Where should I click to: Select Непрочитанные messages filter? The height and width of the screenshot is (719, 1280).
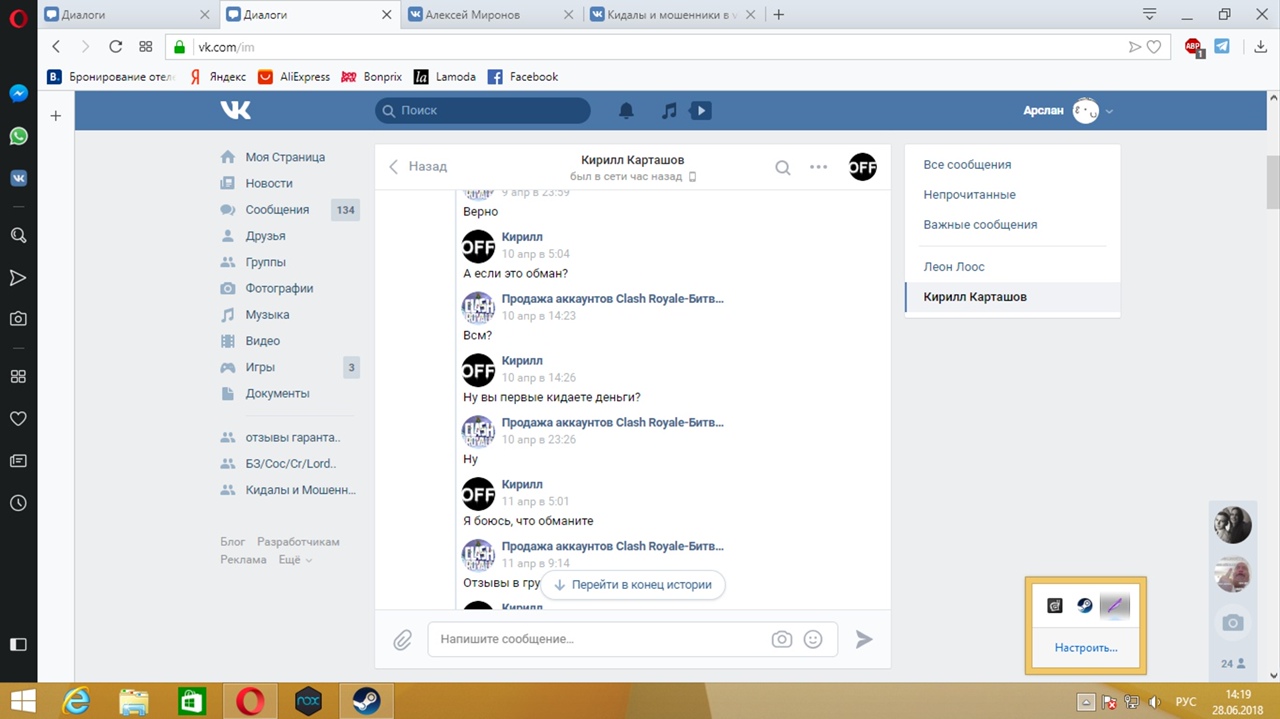[969, 195]
